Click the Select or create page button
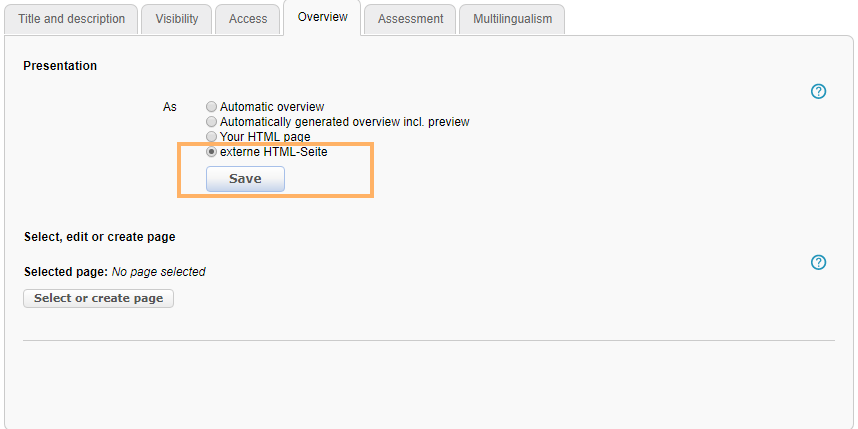This screenshot has width=858, height=429. point(98,299)
